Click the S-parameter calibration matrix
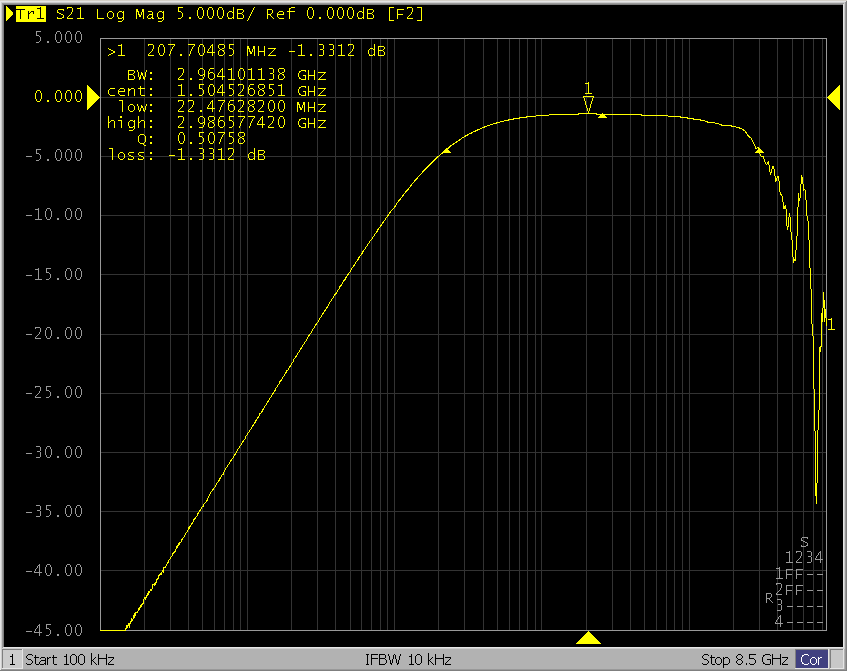Screen dimensions: 847x671 (x=799, y=583)
